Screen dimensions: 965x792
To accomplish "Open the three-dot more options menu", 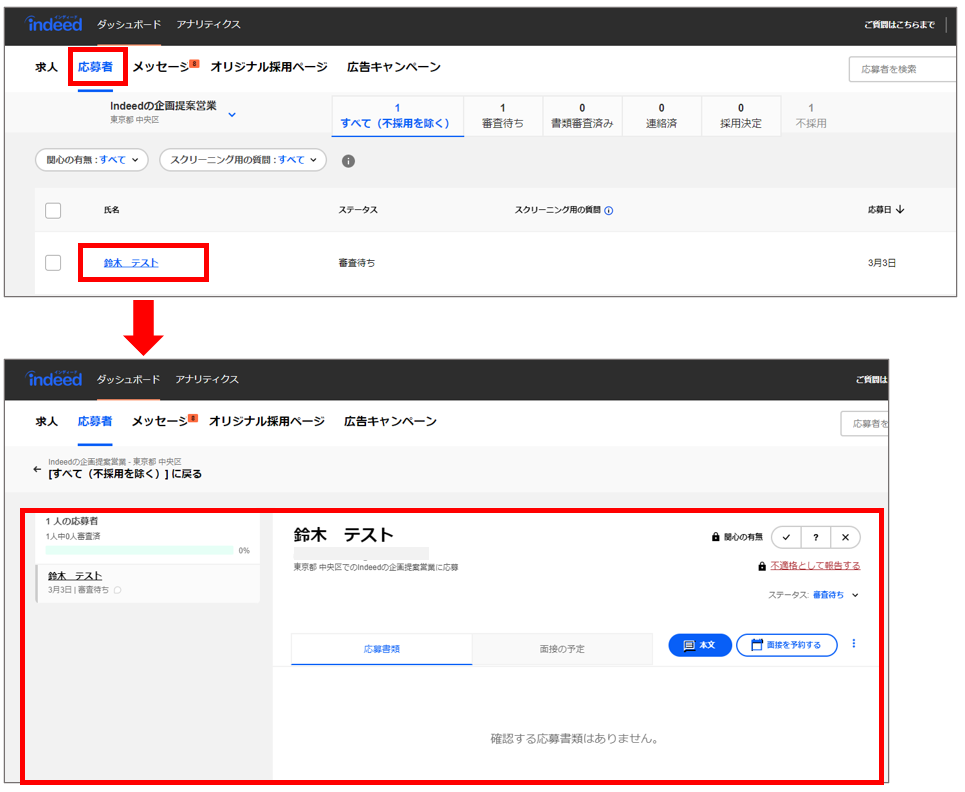I will pos(854,644).
